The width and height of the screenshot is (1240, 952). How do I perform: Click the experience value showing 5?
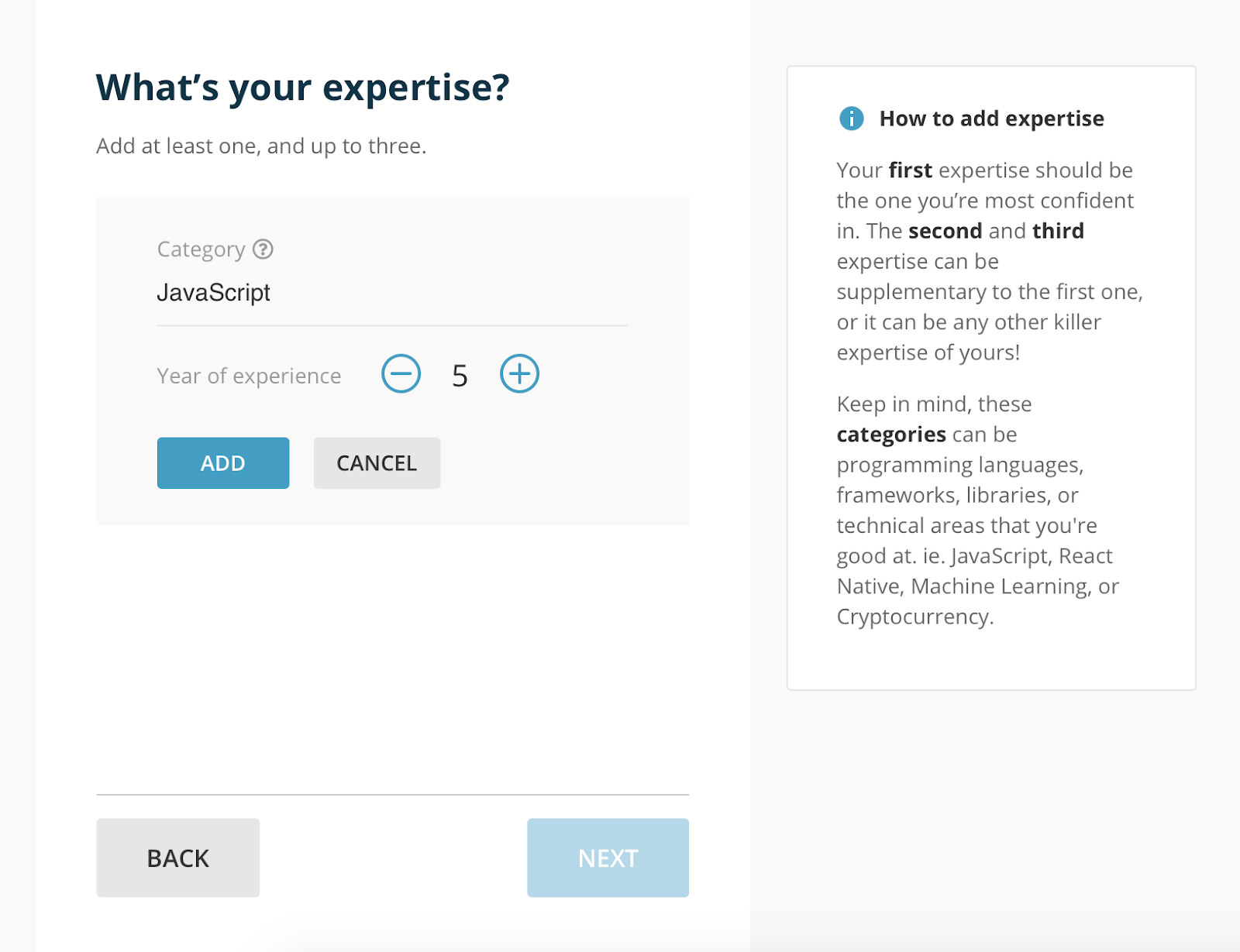(460, 374)
